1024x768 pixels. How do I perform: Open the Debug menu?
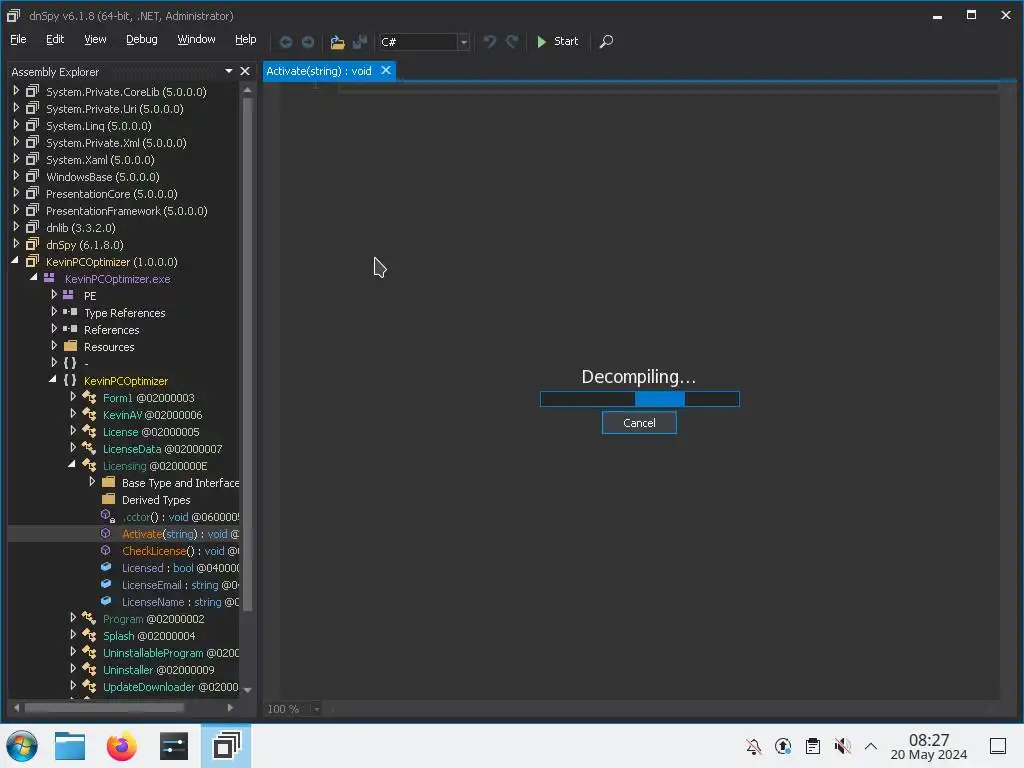[x=142, y=39]
